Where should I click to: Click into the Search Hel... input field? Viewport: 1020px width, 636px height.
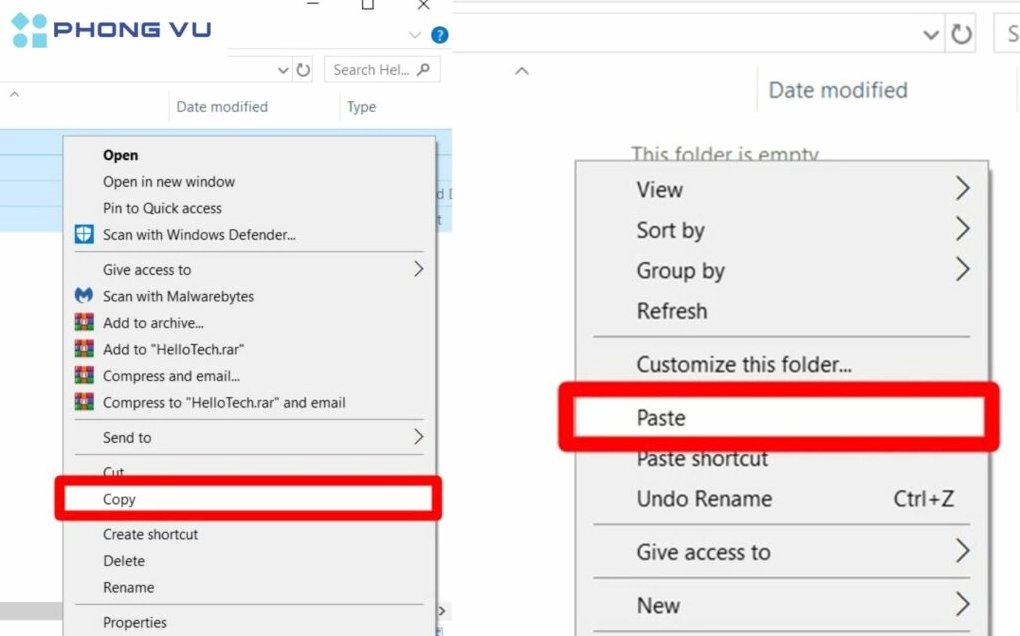[368, 70]
